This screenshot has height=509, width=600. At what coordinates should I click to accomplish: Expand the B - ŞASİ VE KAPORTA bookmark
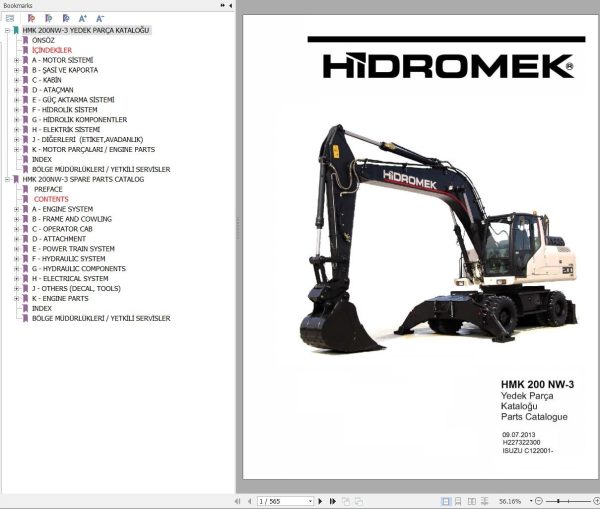coord(16,70)
